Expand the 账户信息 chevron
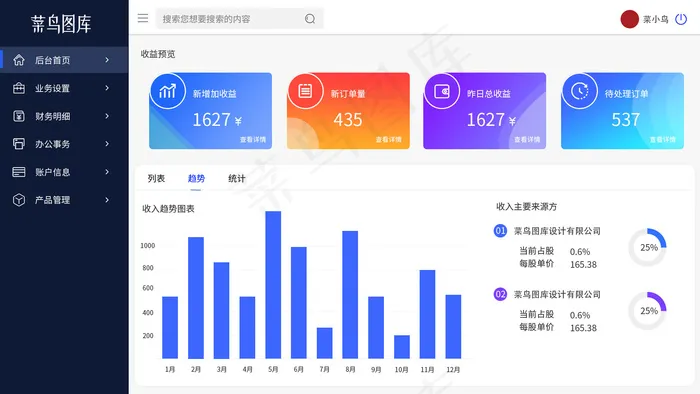Viewport: 700px width, 394px height. point(107,172)
